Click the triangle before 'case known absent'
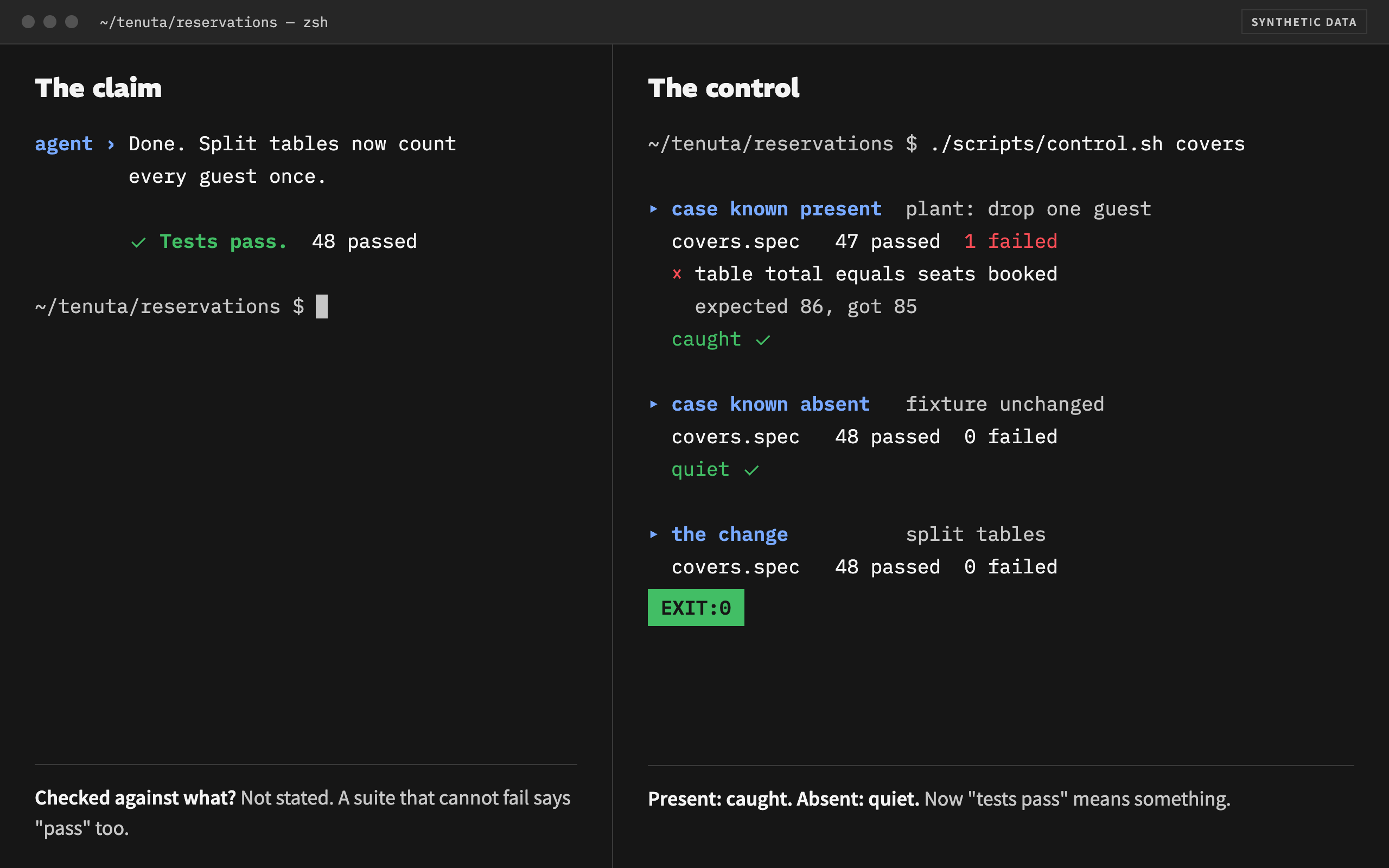 (653, 404)
